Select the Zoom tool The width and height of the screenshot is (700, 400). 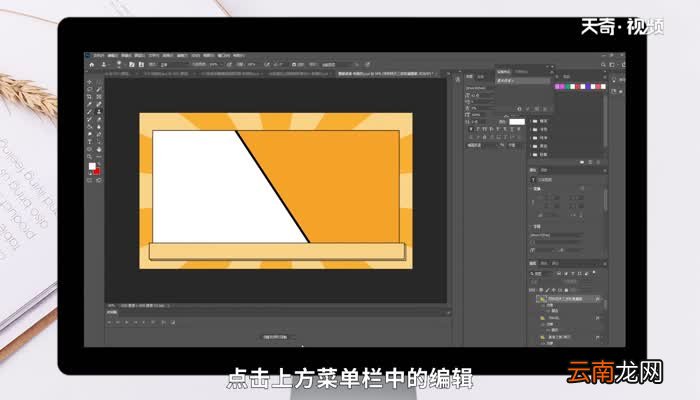[90, 157]
